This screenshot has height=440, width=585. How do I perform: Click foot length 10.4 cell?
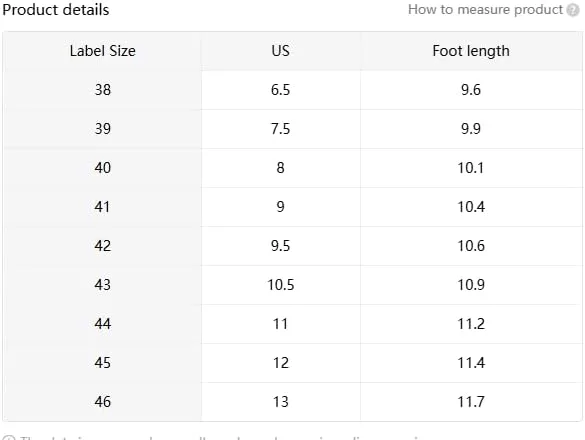point(471,207)
